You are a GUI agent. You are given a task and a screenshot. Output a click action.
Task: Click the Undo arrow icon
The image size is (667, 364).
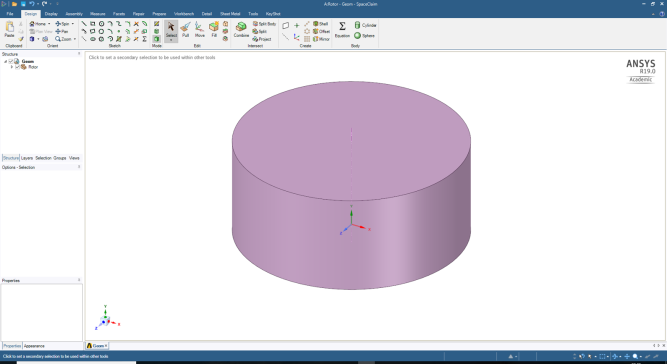click(x=31, y=4)
